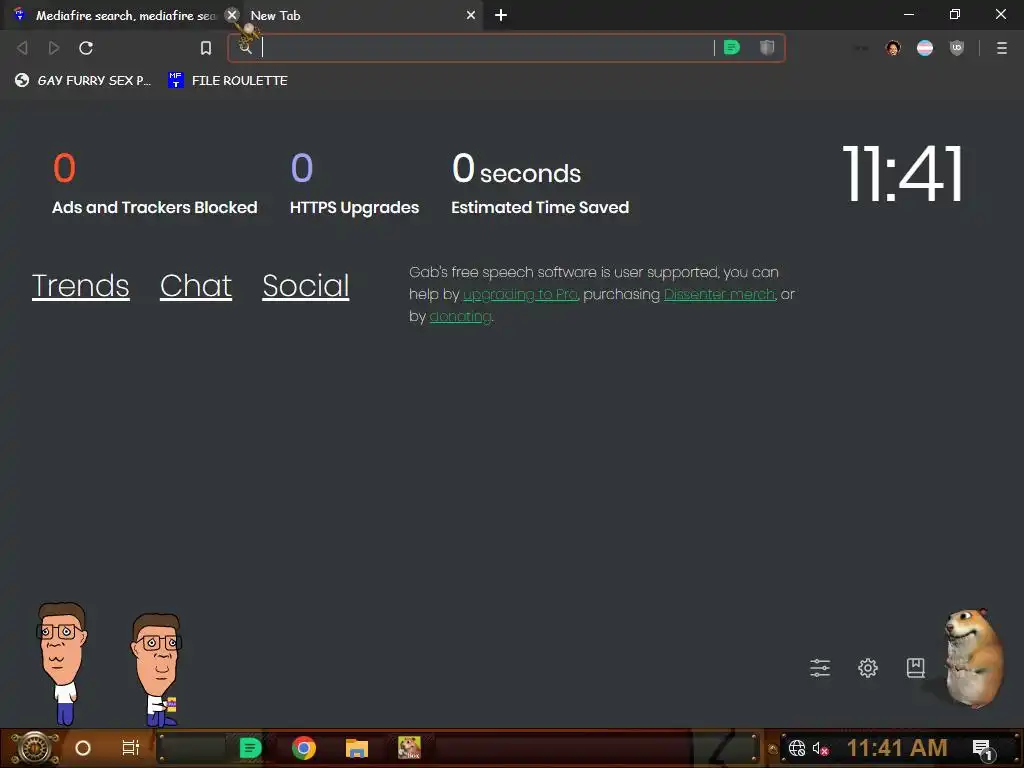Open Task View on the taskbar

pos(131,748)
